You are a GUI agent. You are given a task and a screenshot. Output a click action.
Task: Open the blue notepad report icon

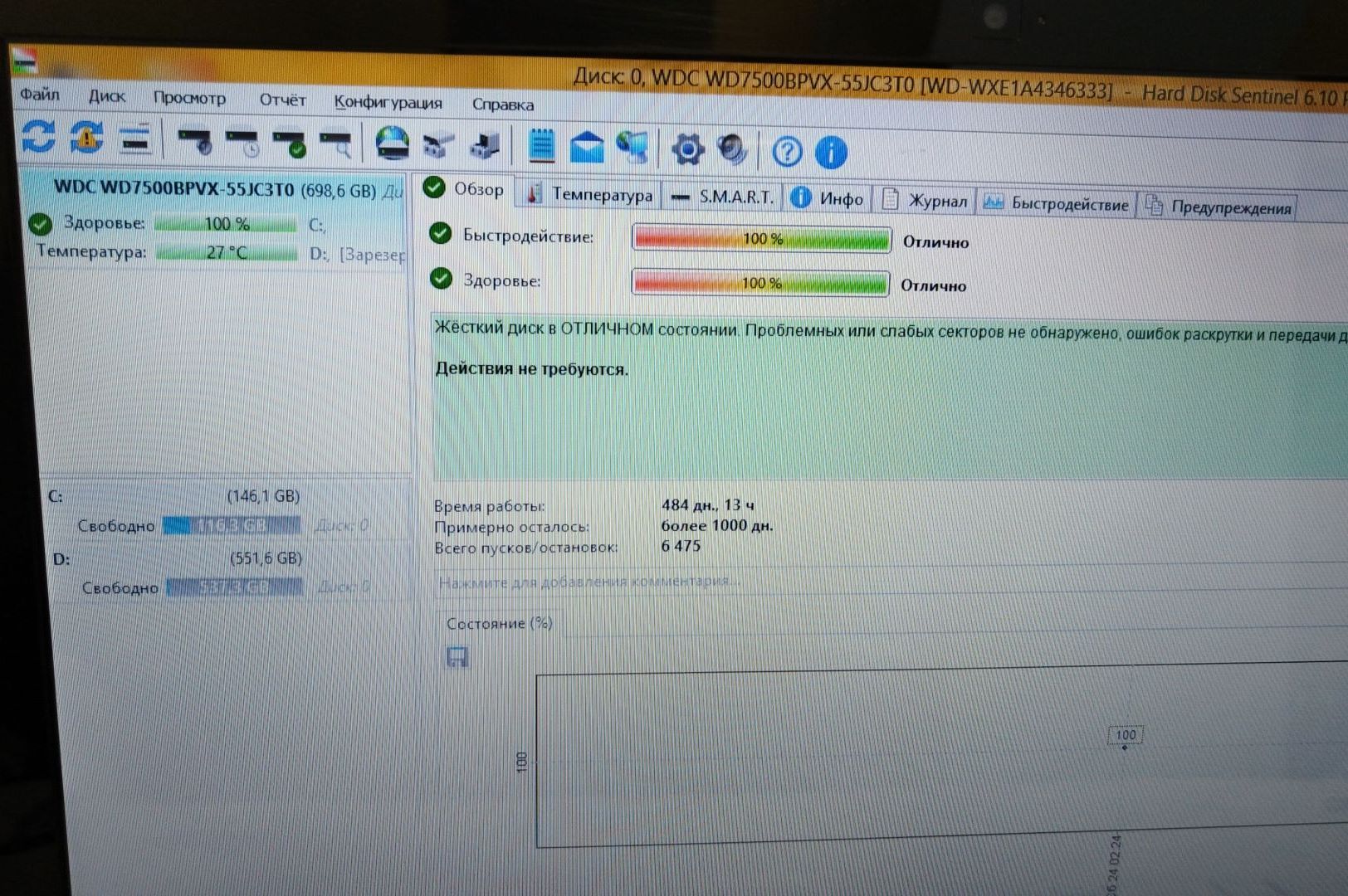click(541, 146)
